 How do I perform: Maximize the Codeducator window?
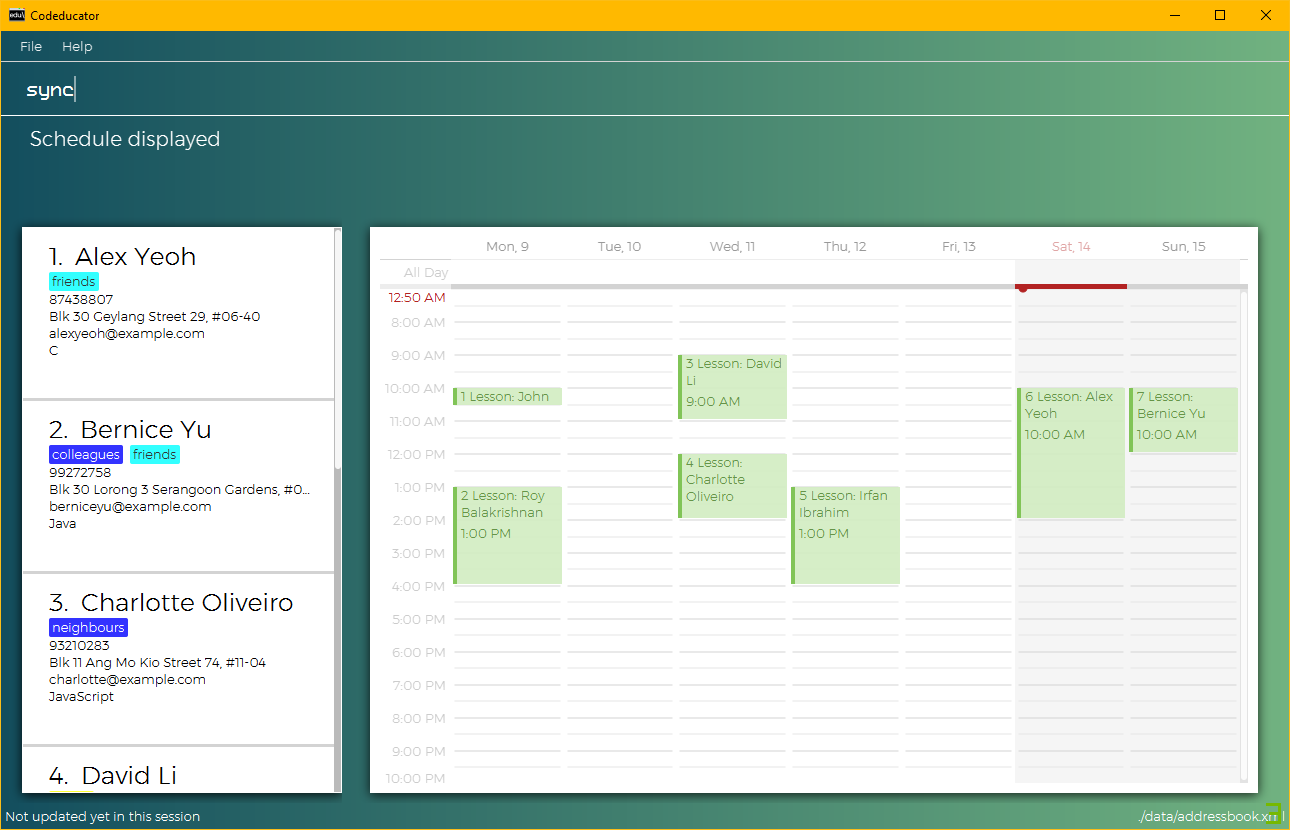[1220, 15]
